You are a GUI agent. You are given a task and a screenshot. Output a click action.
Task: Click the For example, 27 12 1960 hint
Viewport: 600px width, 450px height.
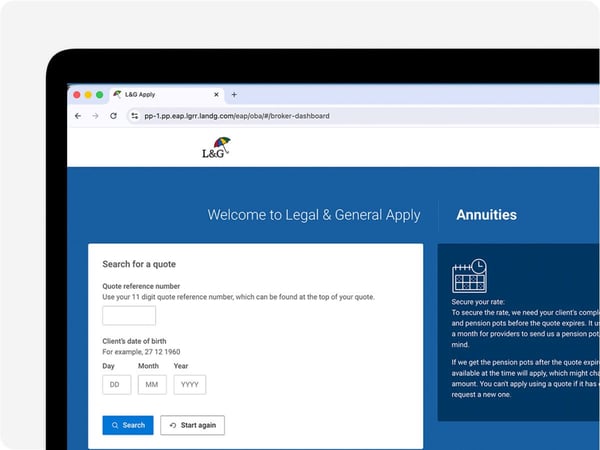coord(141,352)
